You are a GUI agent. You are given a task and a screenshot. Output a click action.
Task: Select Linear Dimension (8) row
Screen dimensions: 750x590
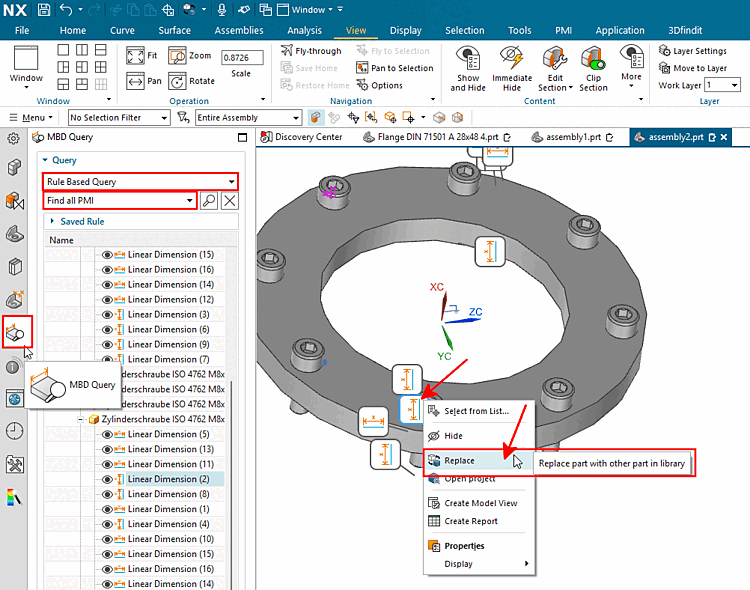click(168, 494)
